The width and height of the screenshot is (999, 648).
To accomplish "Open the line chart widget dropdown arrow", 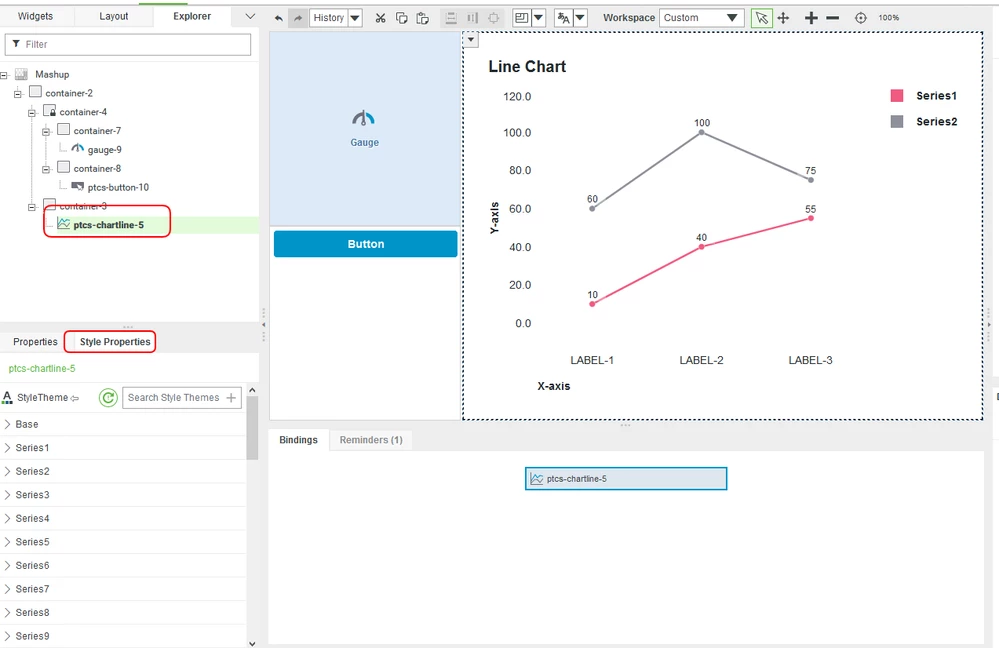I will pos(470,40).
